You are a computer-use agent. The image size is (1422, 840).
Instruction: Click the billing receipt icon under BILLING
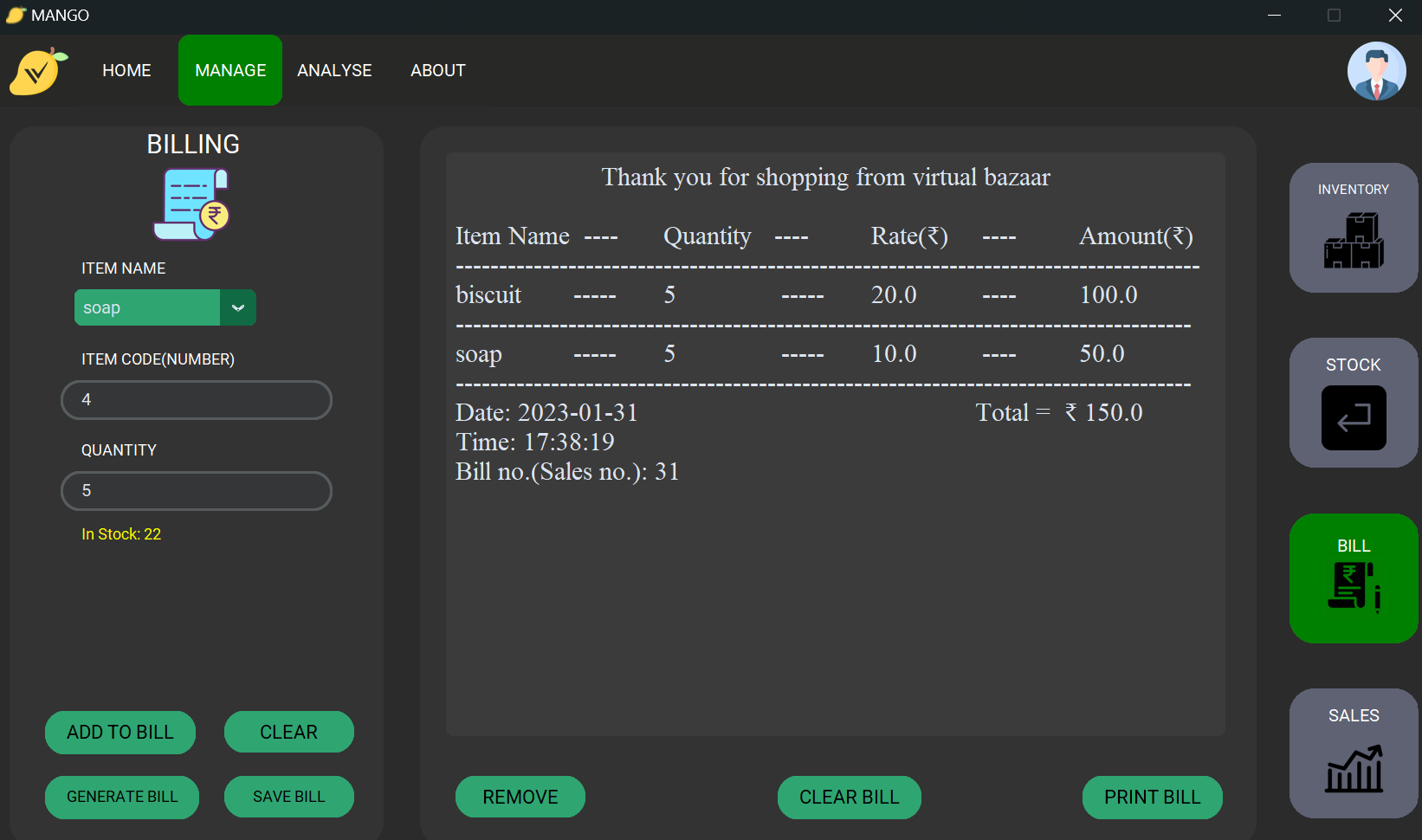(x=191, y=204)
